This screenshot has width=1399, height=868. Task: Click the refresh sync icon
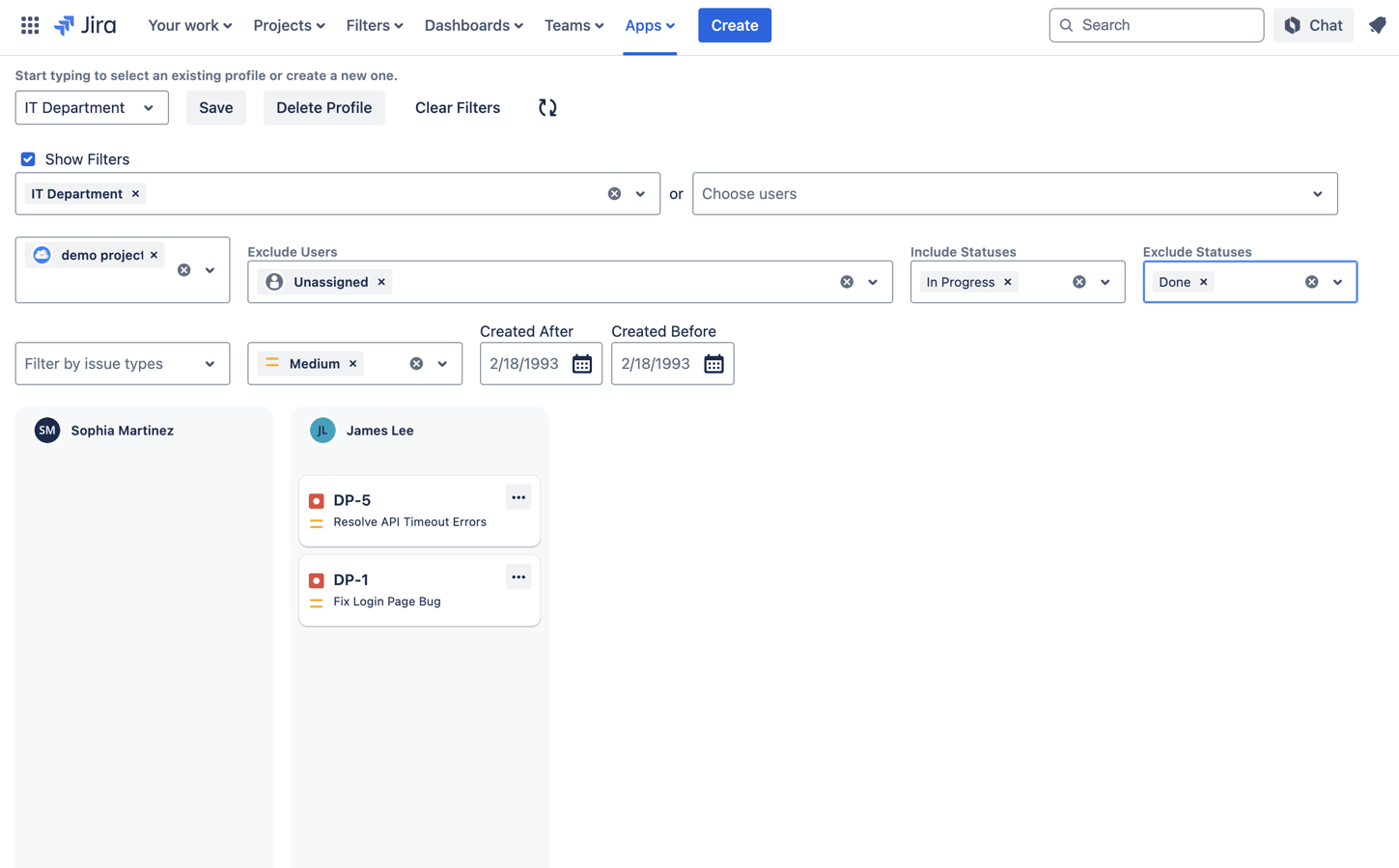pyautogui.click(x=547, y=107)
